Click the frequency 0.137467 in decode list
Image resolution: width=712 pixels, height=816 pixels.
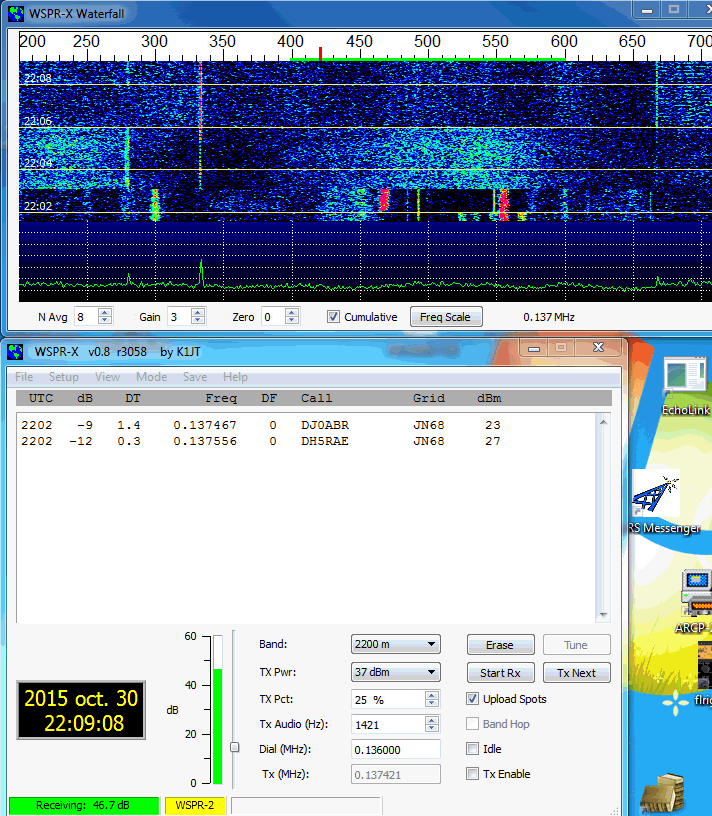[x=205, y=425]
